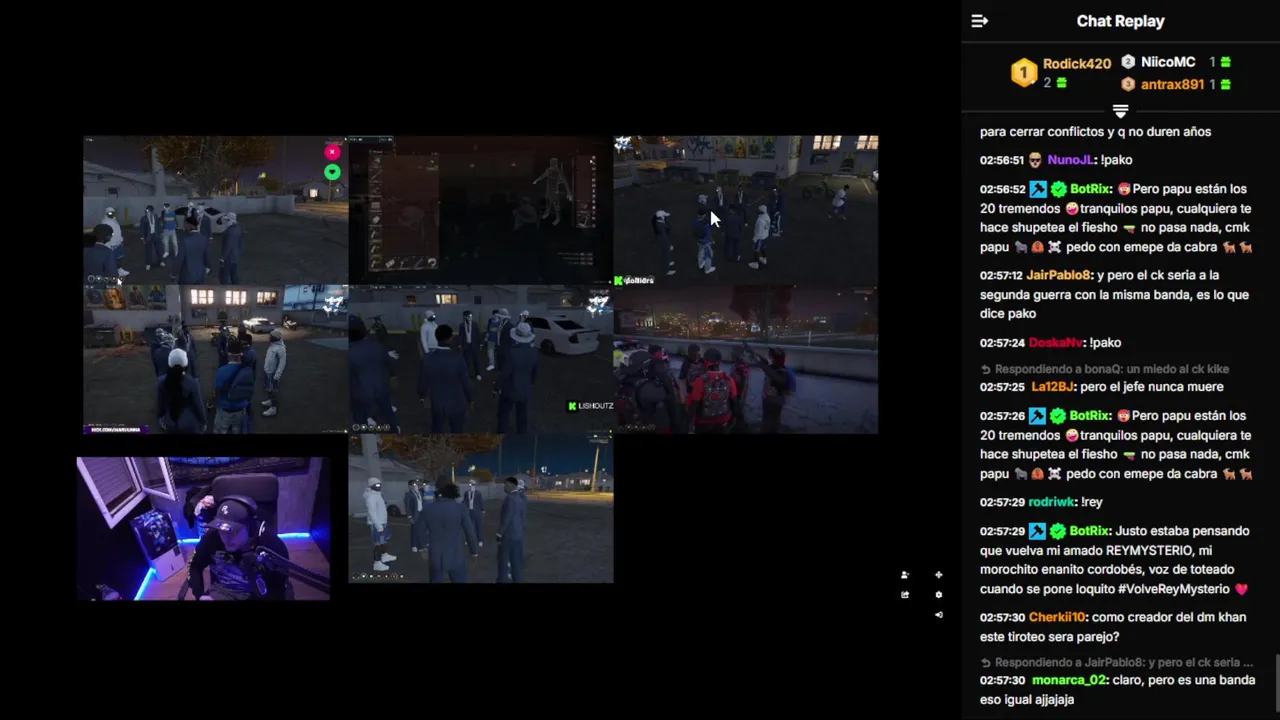1280x720 pixels.
Task: Click the 02:57:24 timestamp
Action: point(1002,343)
